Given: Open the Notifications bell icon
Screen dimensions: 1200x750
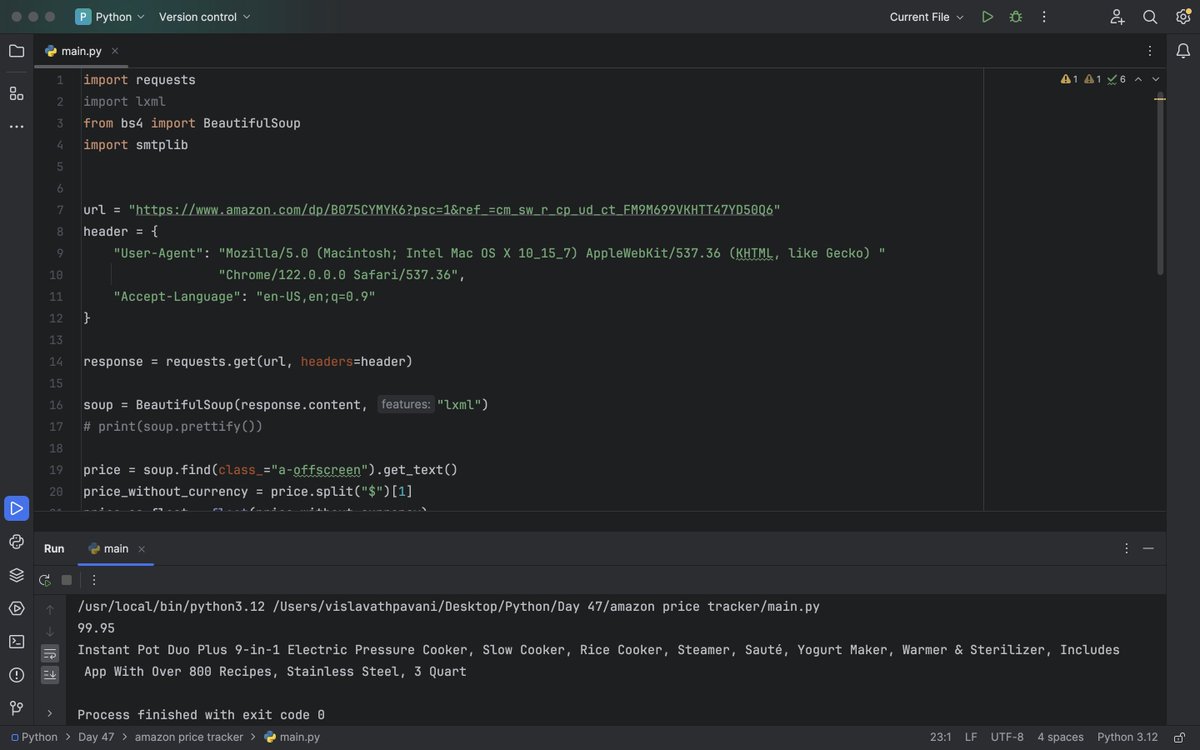Looking at the screenshot, I should click(1183, 51).
